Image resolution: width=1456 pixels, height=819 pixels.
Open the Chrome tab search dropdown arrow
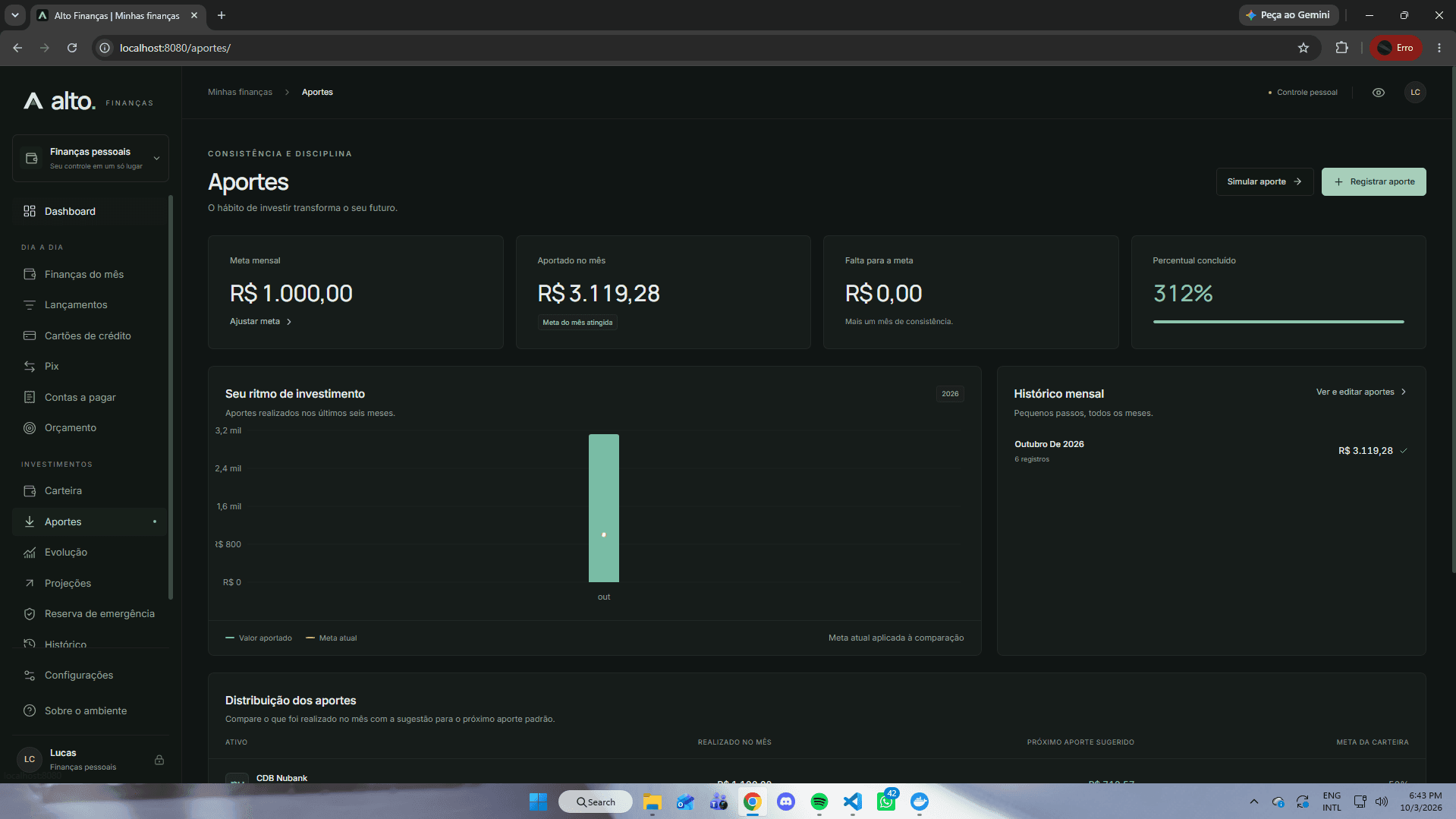click(14, 15)
